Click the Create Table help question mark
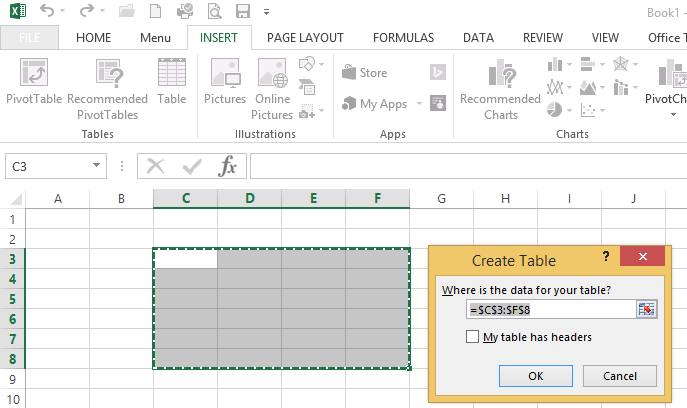 [606, 256]
